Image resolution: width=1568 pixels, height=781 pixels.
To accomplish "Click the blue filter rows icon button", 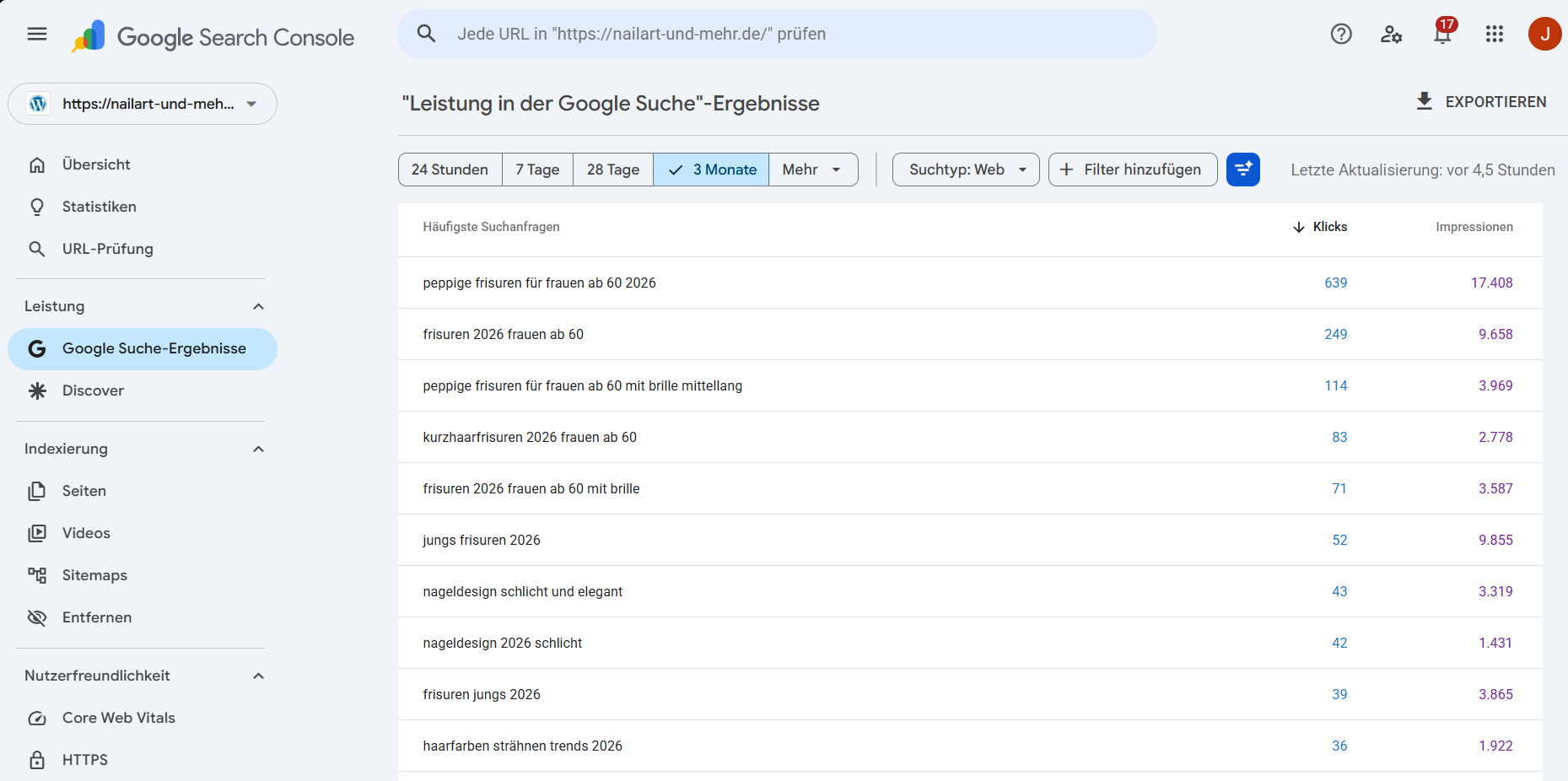I will (1243, 170).
